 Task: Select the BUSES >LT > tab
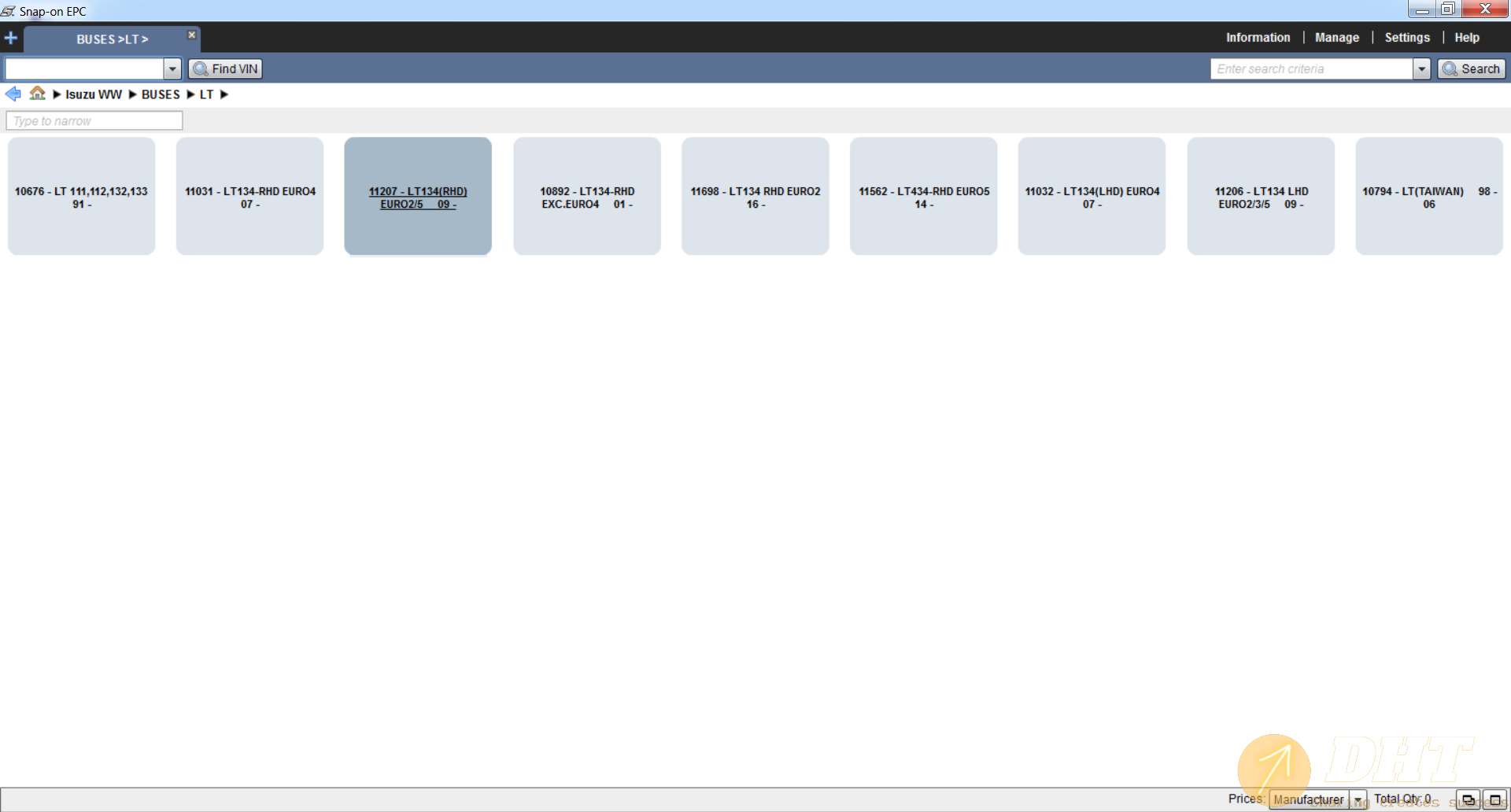pyautogui.click(x=112, y=39)
